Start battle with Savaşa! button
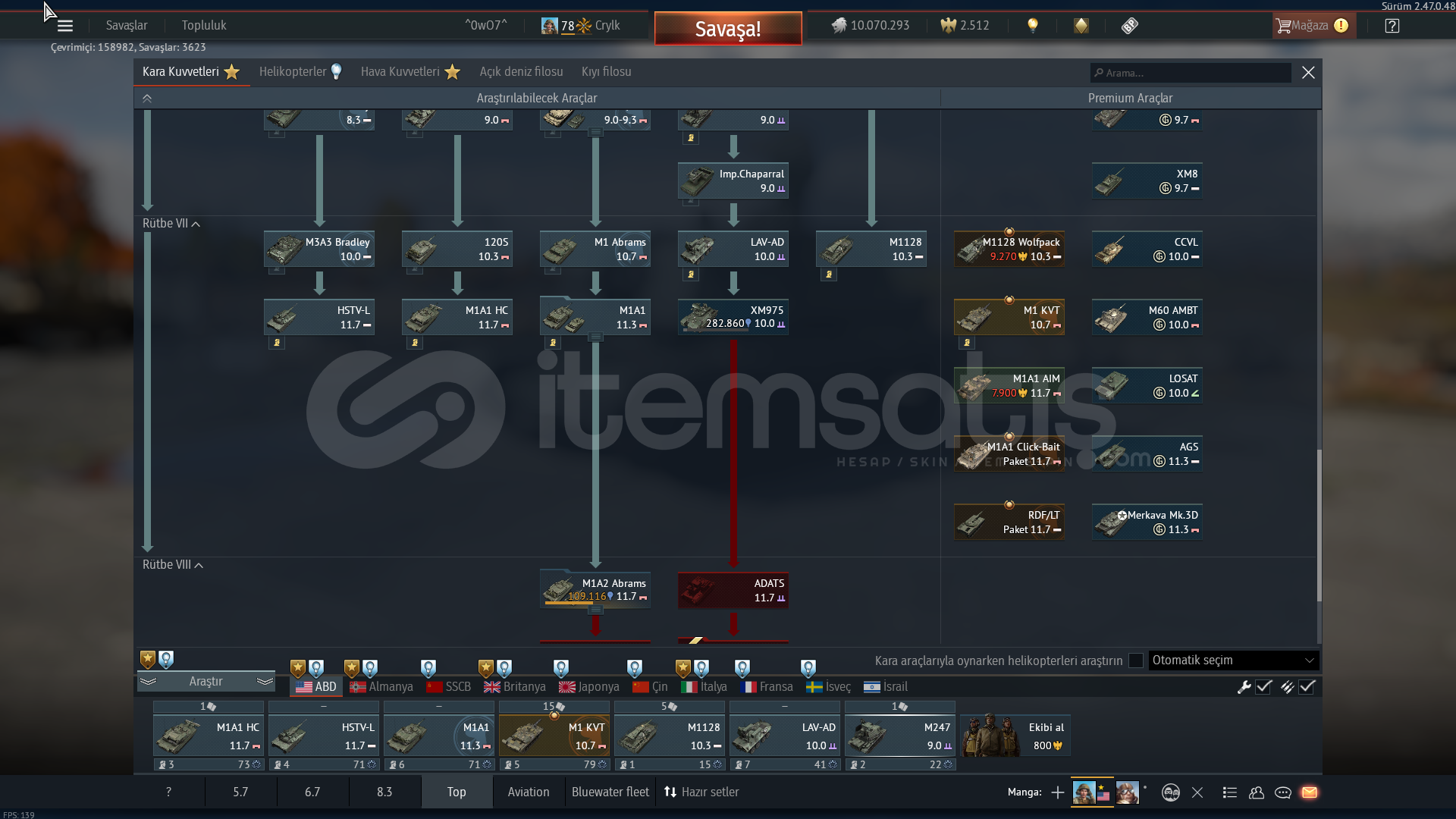 [728, 29]
